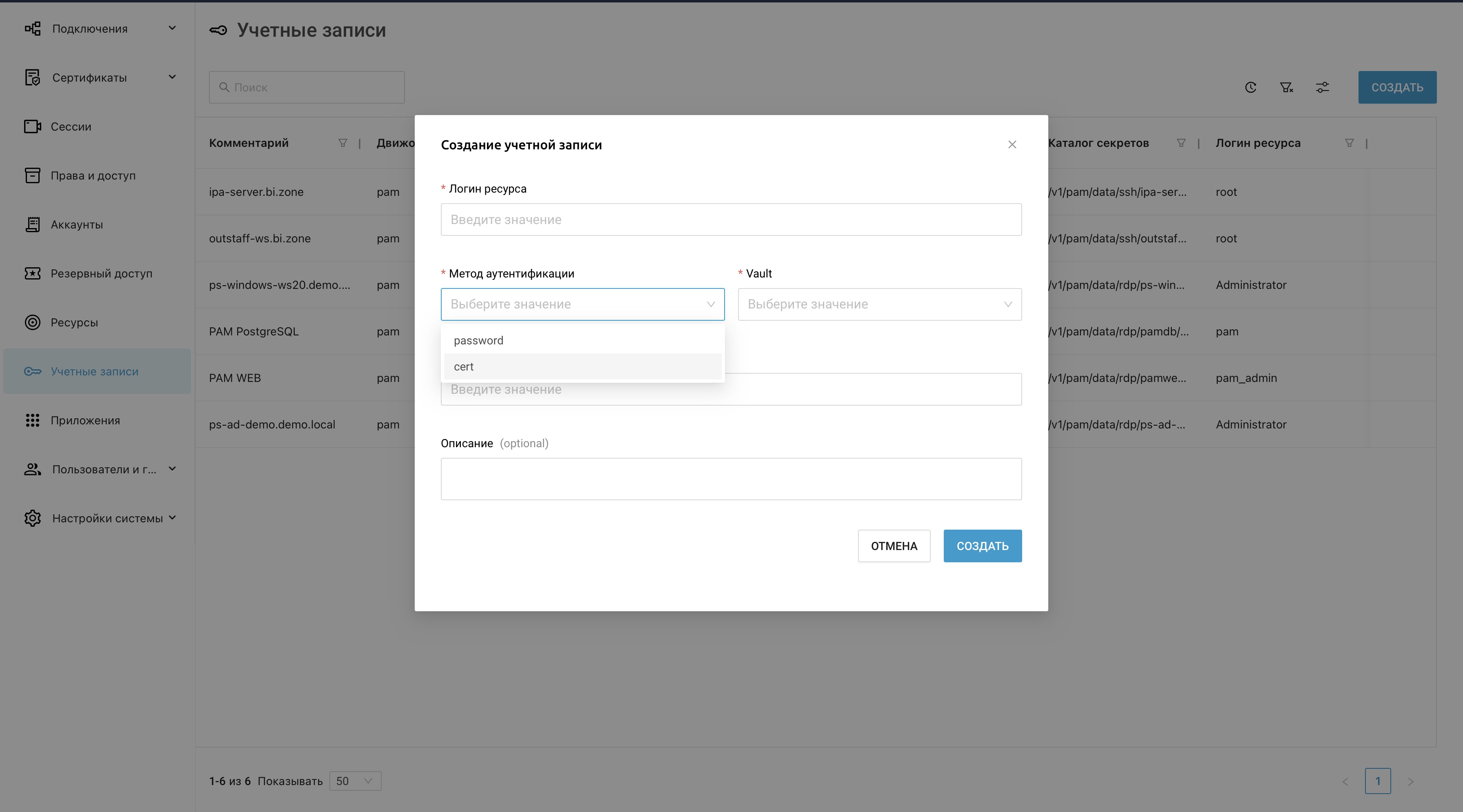The width and height of the screenshot is (1463, 812).
Task: Click the Ресурсы target icon in sidebar
Action: (32, 322)
